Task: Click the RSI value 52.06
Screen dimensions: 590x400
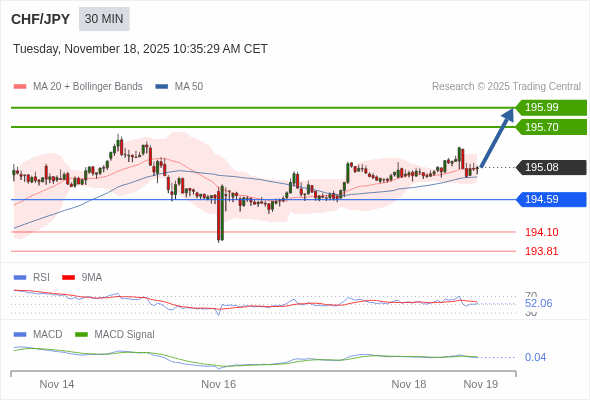Action: coord(538,303)
